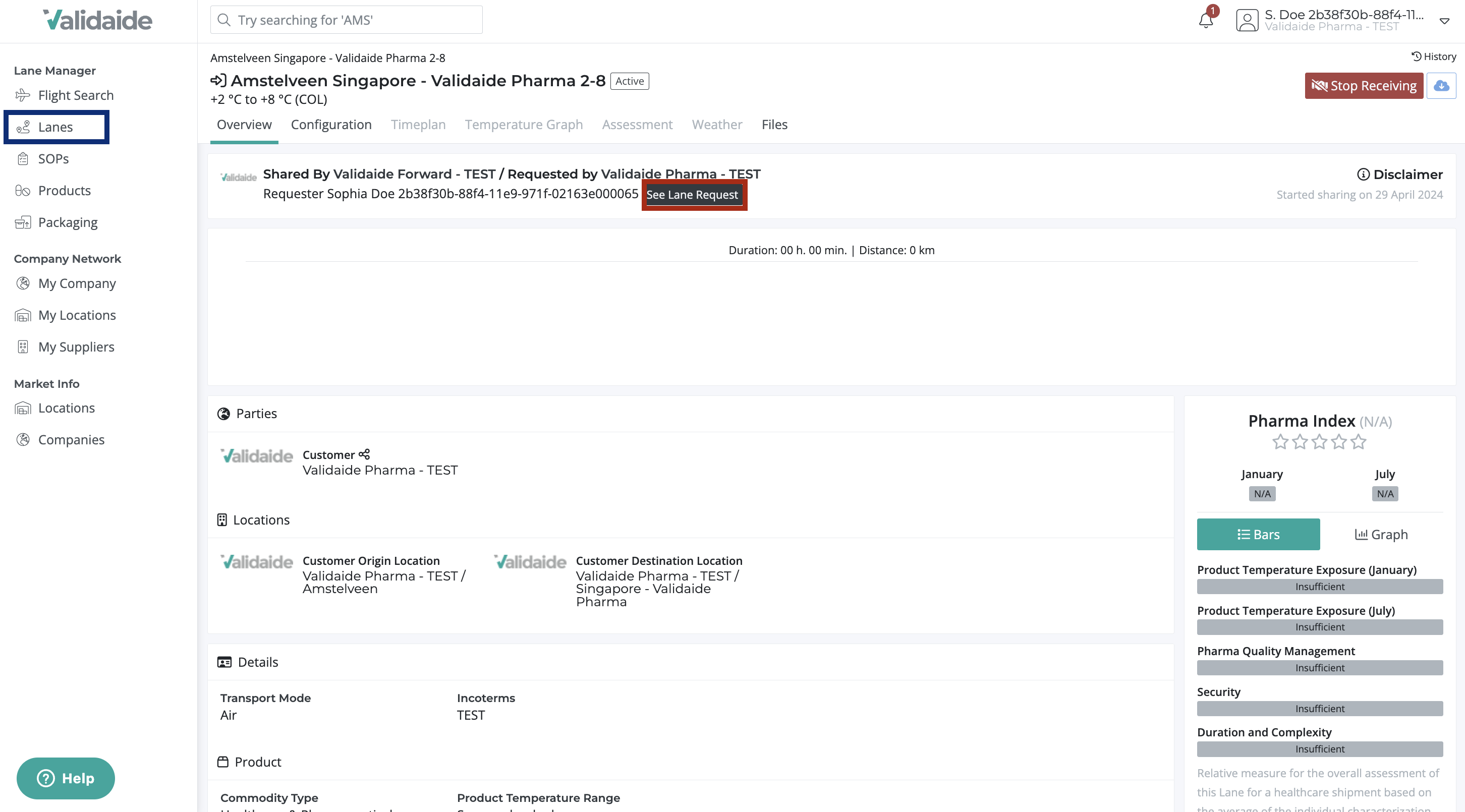Click Product Temperature Exposure (July) bar
Screen dimensions: 1465x812
point(1319,626)
